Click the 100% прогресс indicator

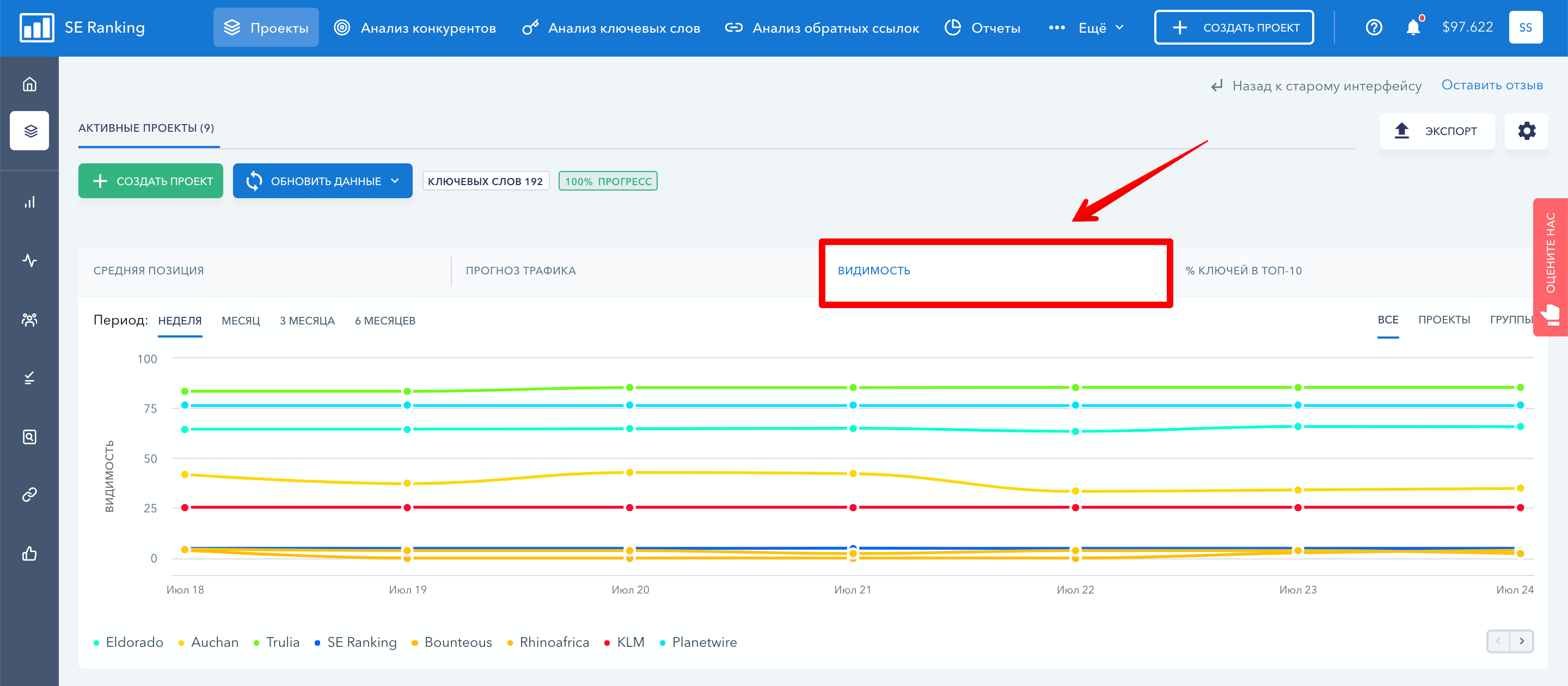pos(608,181)
